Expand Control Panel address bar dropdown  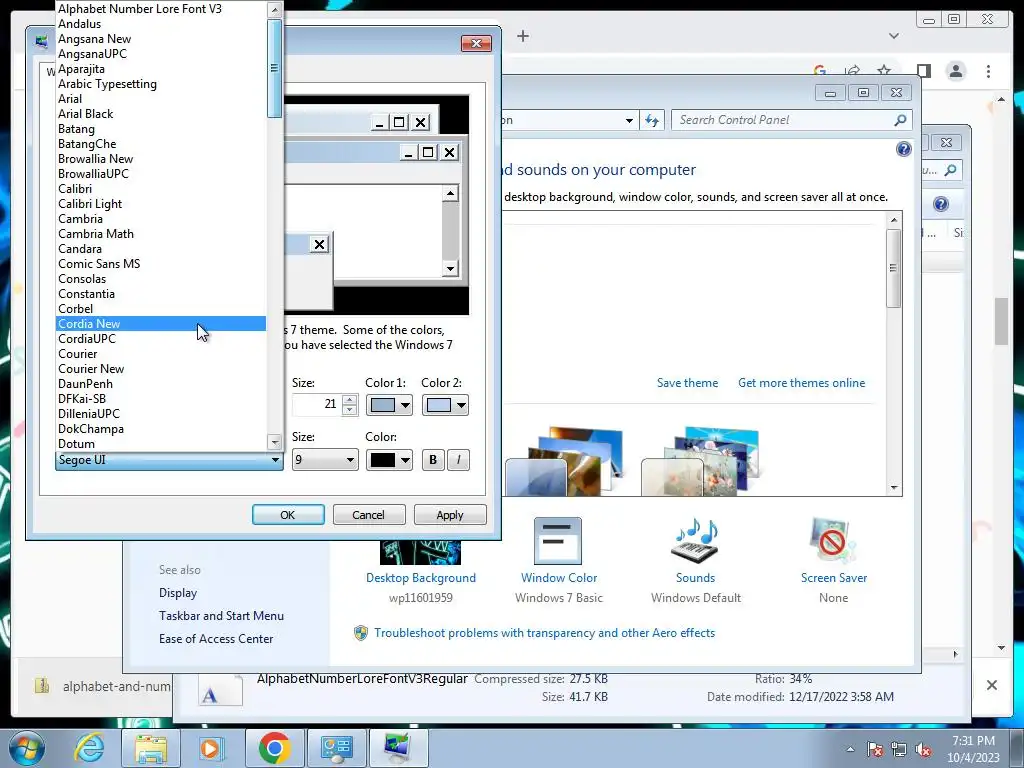pos(629,120)
